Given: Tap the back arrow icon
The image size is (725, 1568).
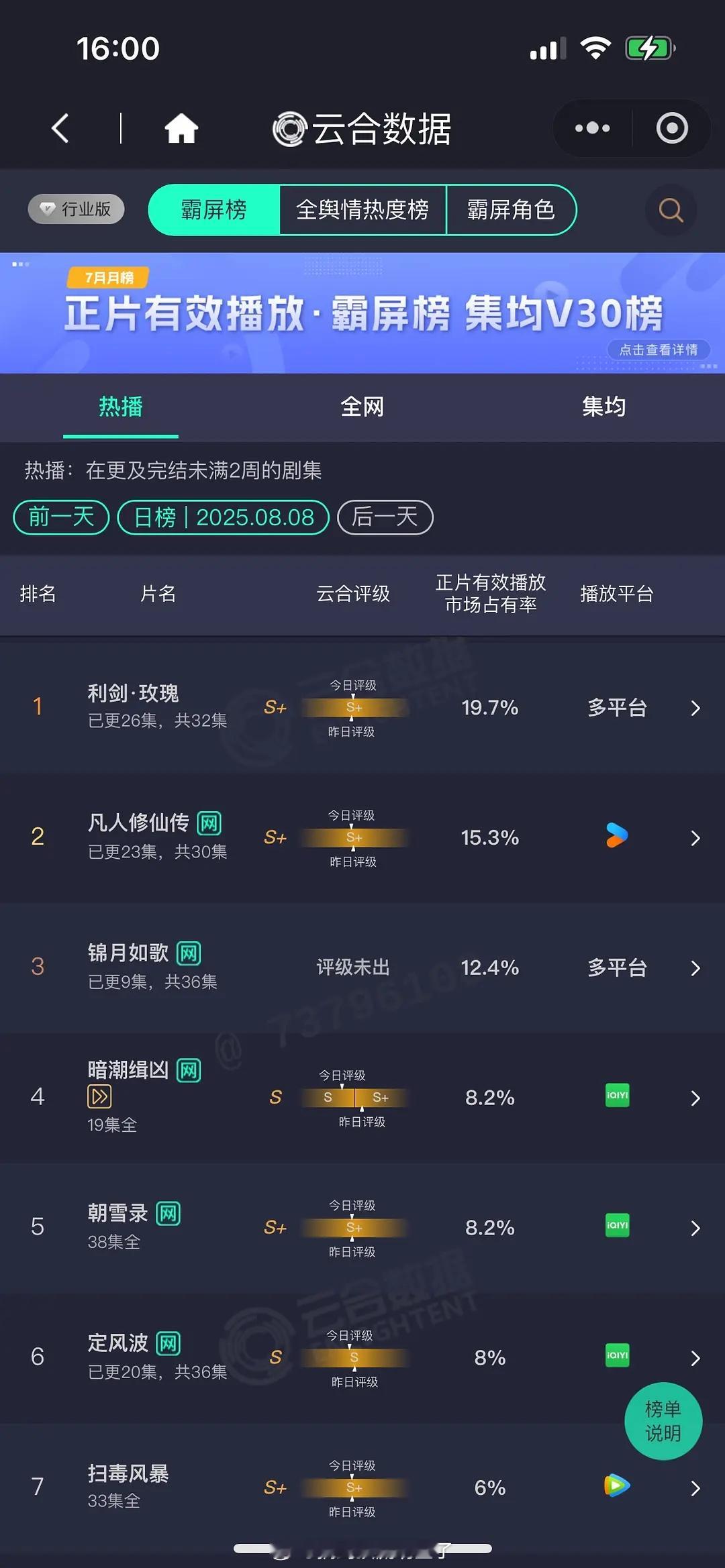Looking at the screenshot, I should click(60, 128).
